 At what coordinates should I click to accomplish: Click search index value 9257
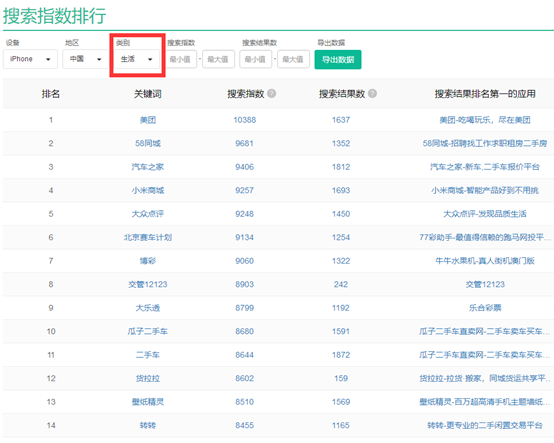click(244, 190)
